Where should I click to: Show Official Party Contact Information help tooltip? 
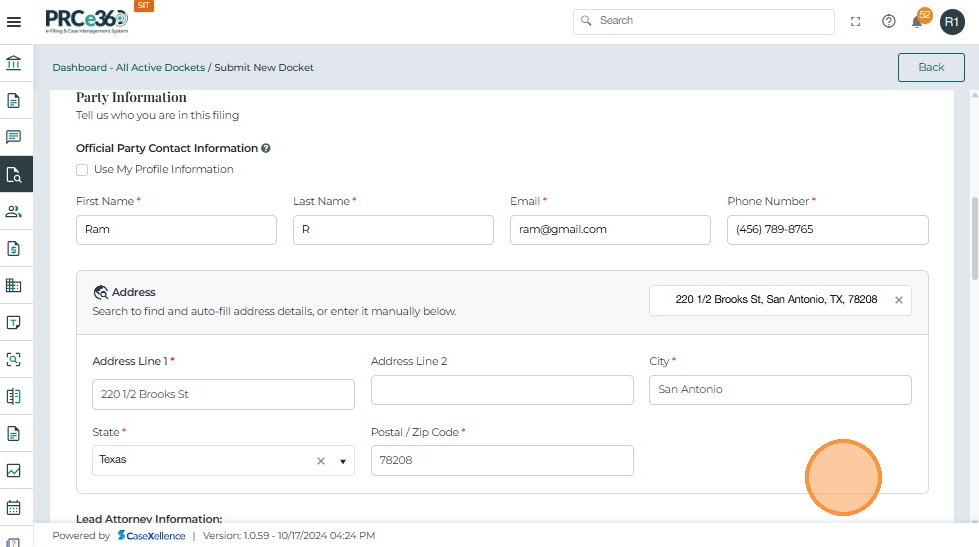coord(266,148)
